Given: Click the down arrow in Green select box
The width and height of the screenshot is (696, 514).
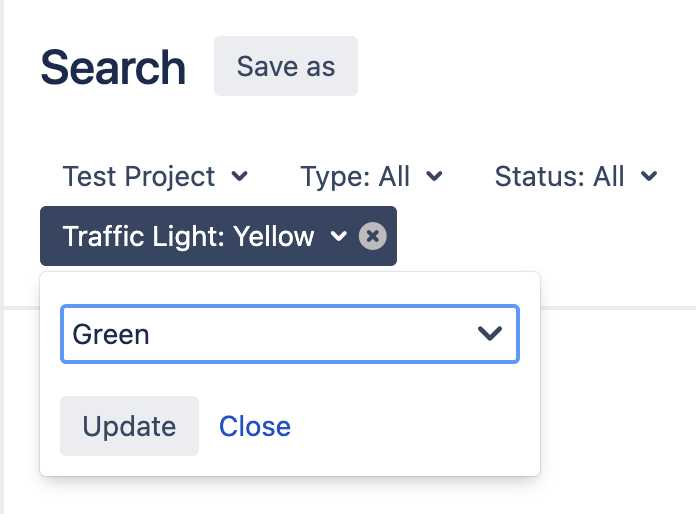Looking at the screenshot, I should point(490,334).
